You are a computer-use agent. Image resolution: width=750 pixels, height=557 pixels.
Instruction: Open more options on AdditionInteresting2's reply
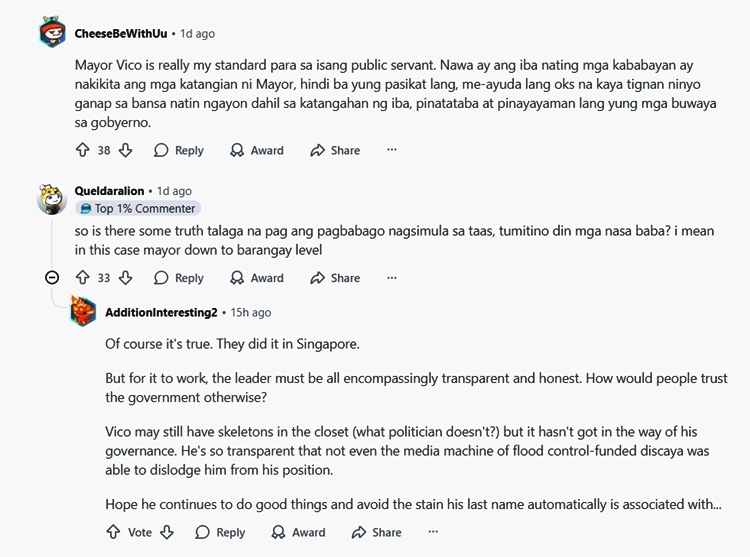click(433, 533)
